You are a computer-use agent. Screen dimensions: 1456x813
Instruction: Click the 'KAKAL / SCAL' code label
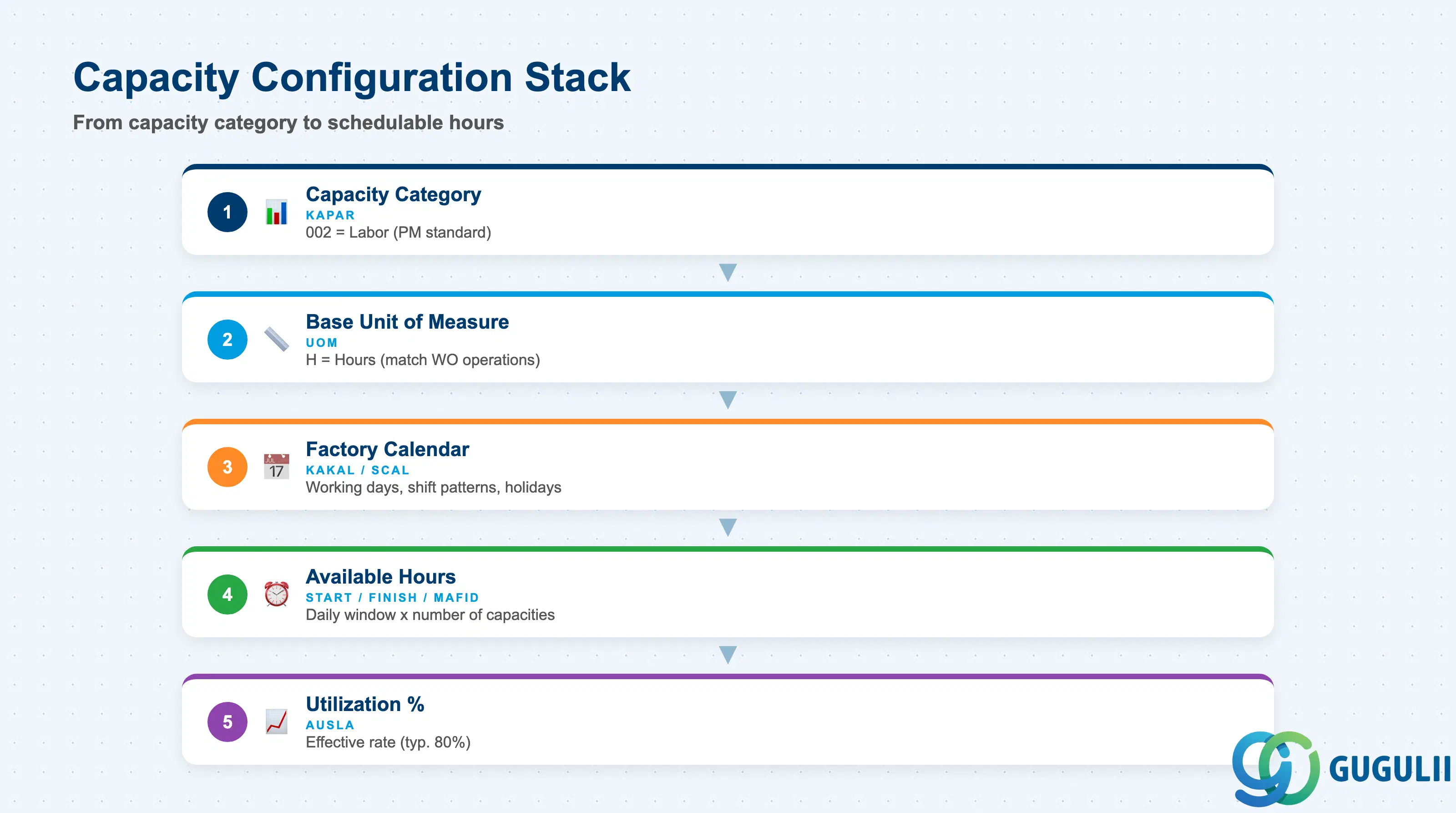(x=357, y=470)
